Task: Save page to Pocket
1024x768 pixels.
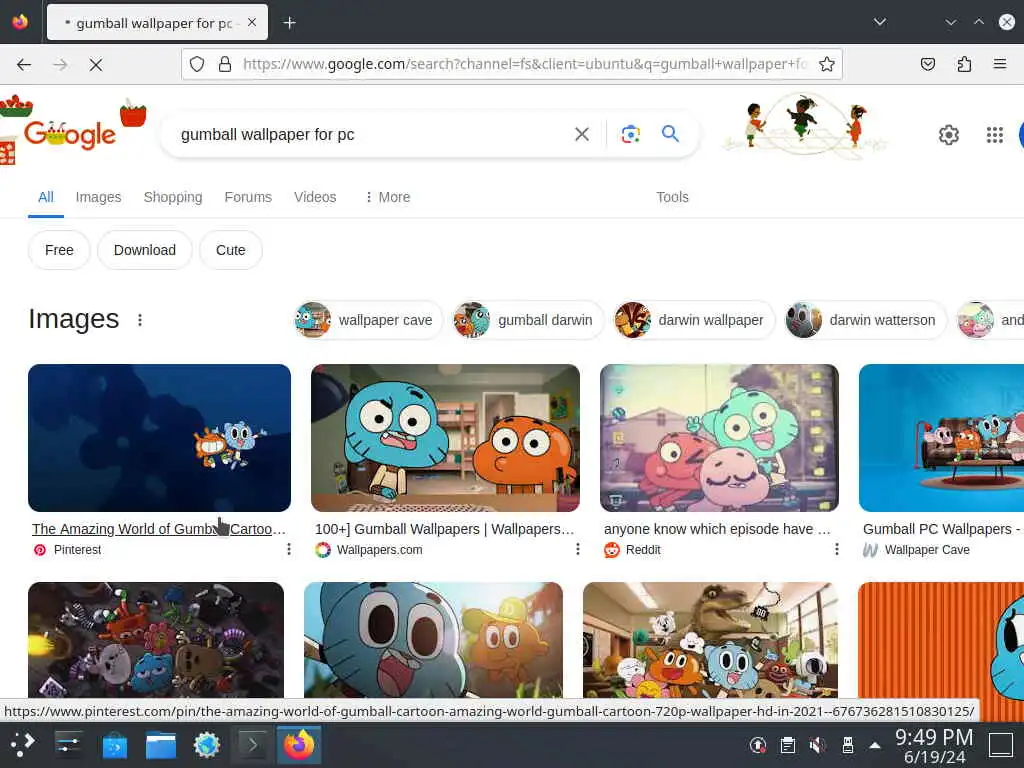Action: 927,64
